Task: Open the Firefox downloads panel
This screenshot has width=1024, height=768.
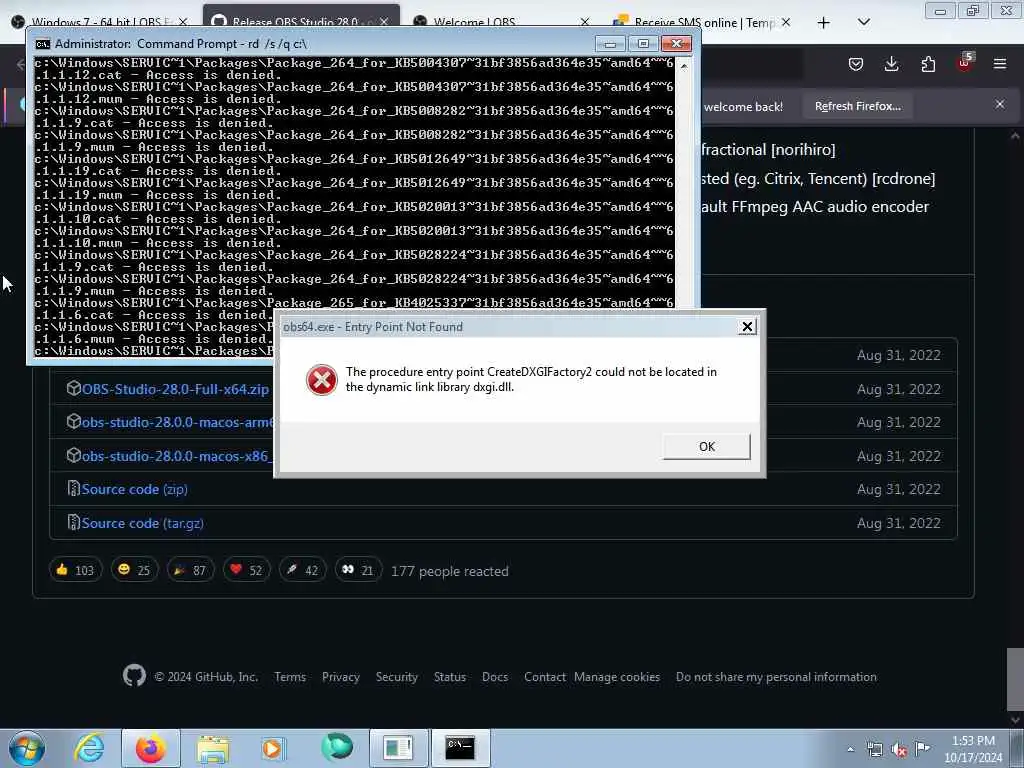Action: click(x=891, y=64)
